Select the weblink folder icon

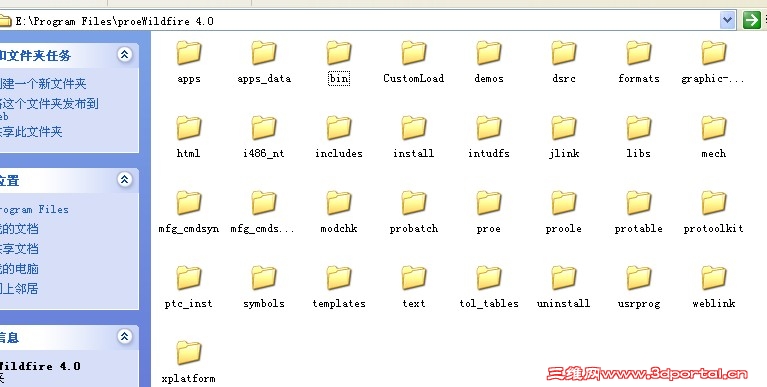(x=714, y=278)
